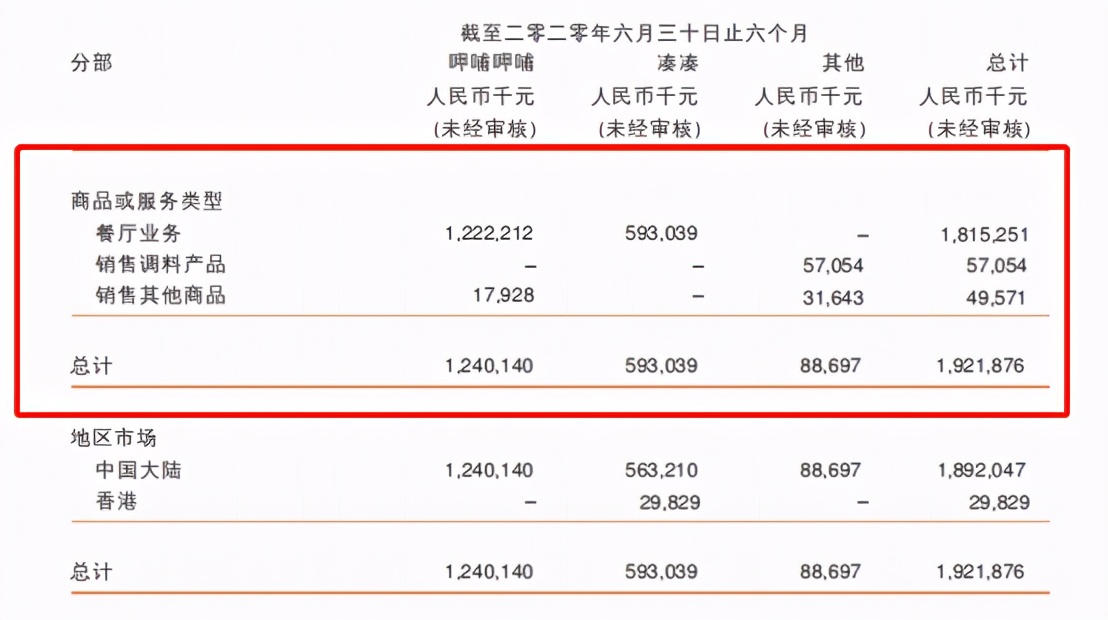Click the 其他 column header

tap(841, 64)
